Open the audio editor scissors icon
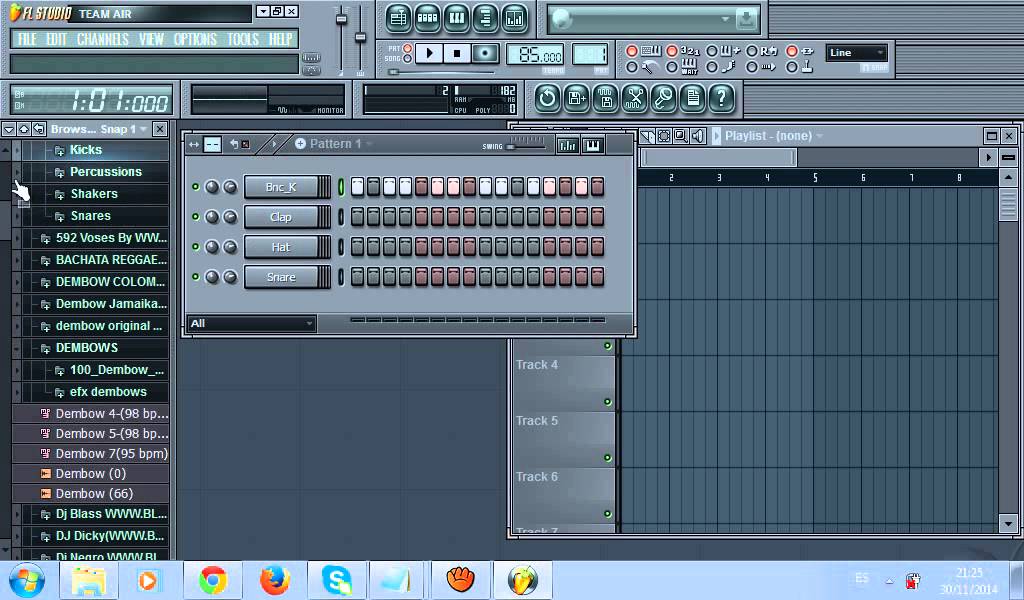The height and width of the screenshot is (600, 1024). (x=634, y=99)
